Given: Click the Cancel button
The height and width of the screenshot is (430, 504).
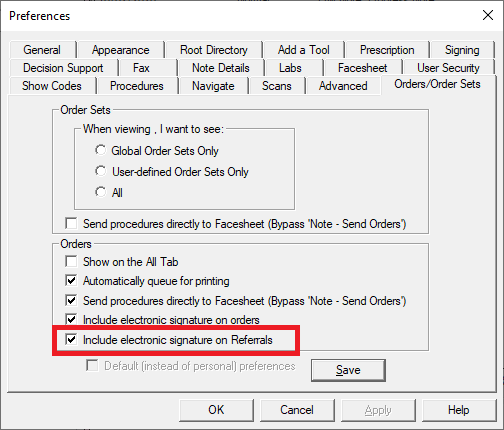Looking at the screenshot, I should click(x=297, y=410).
